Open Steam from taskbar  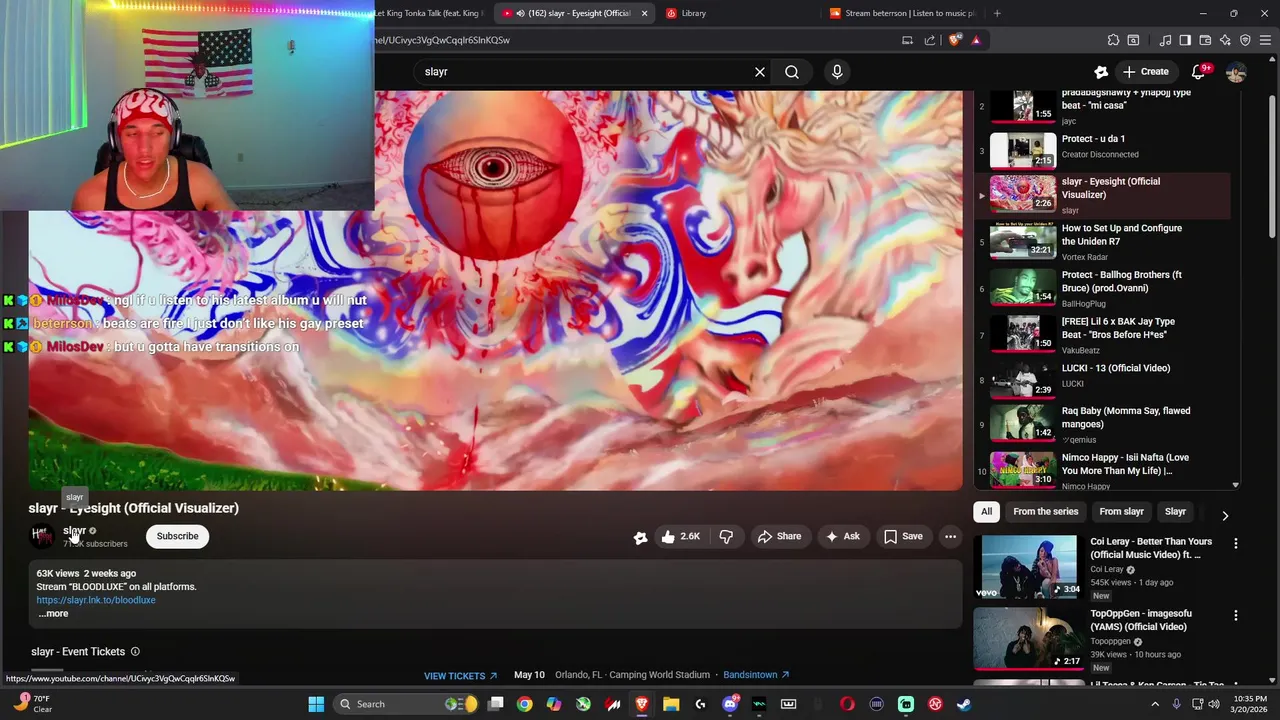pos(964,704)
